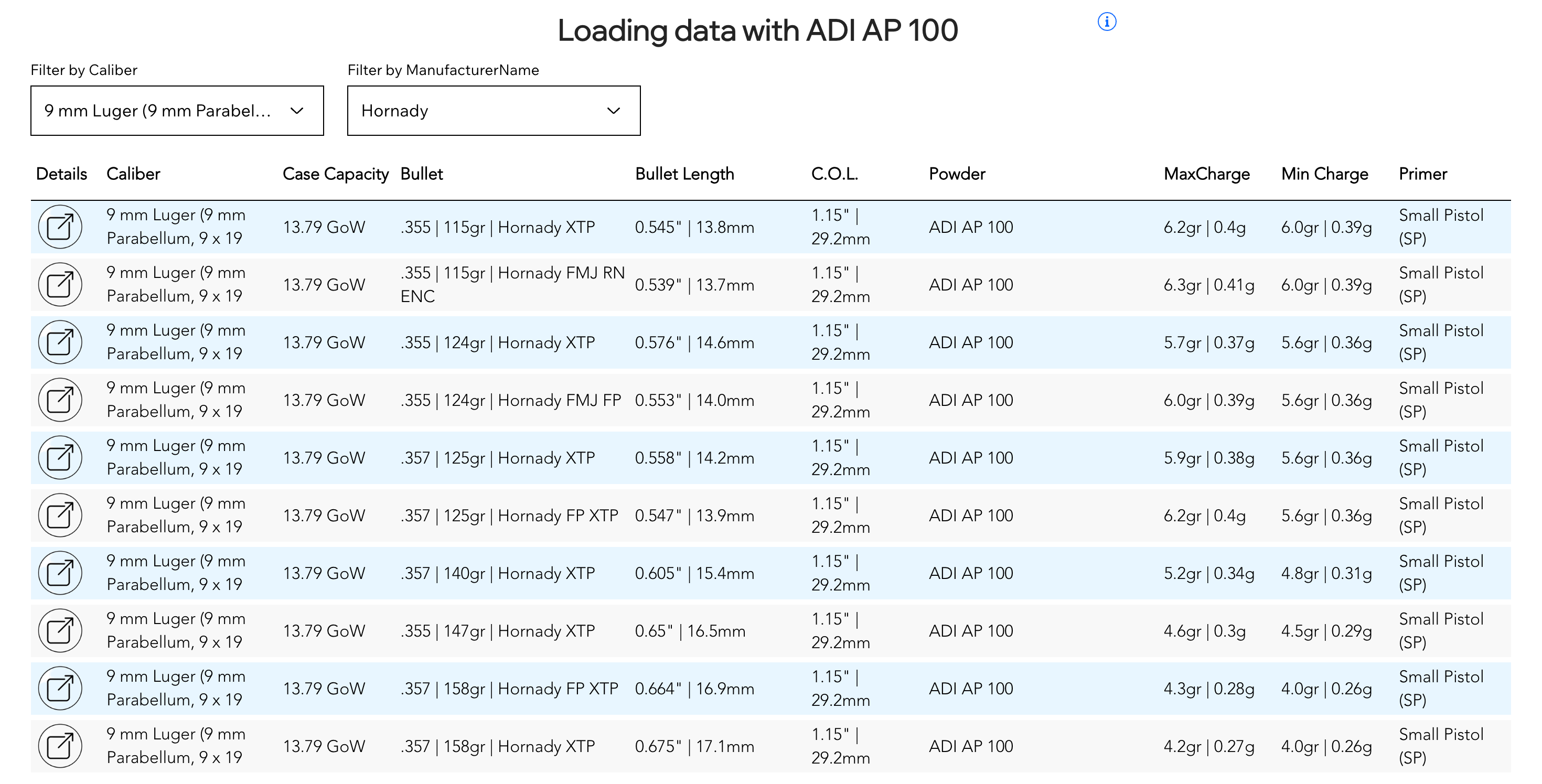Click the Case Capacity column header
This screenshot has width=1542, height=784.
[336, 174]
